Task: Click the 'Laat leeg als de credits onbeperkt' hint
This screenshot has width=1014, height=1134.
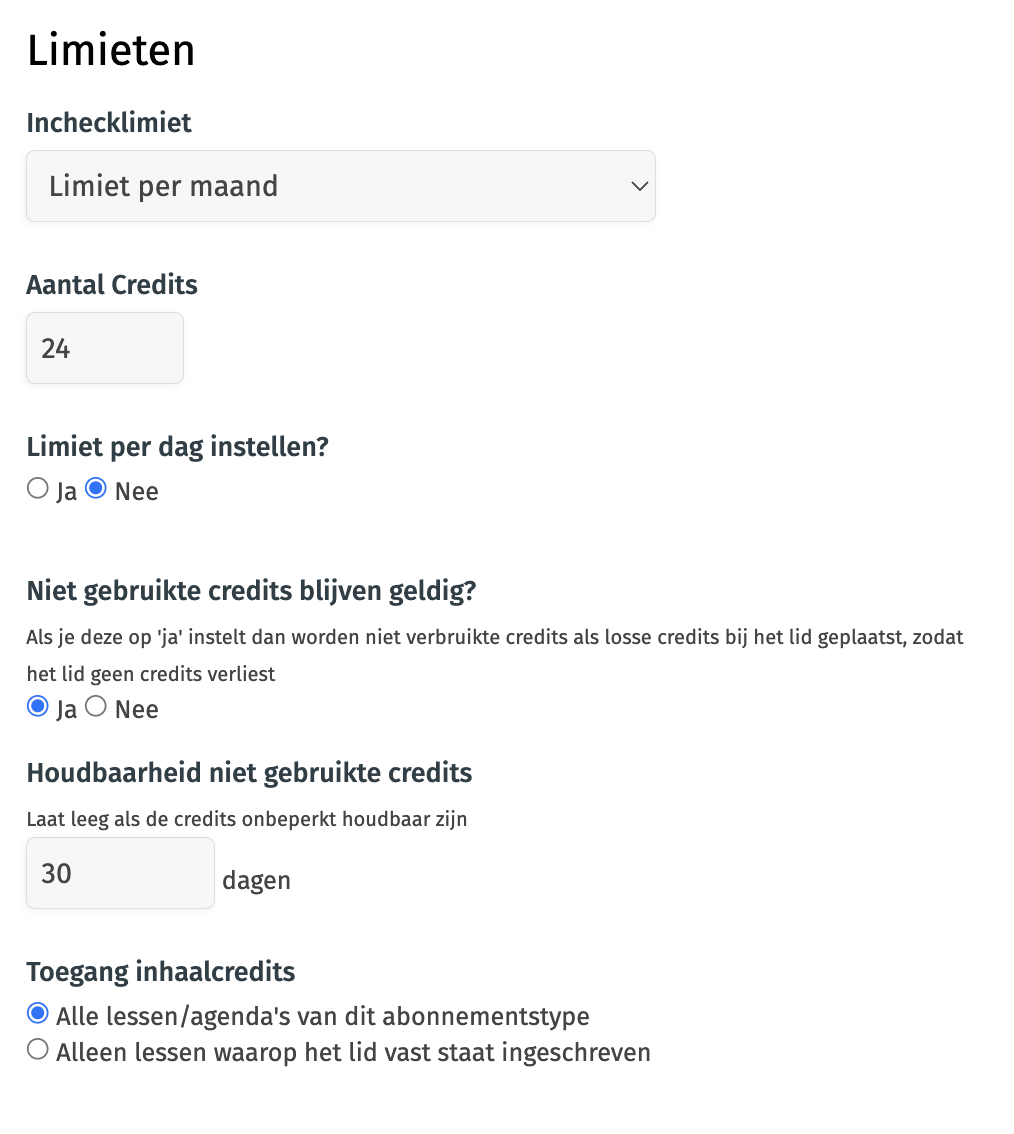Action: coord(247,819)
